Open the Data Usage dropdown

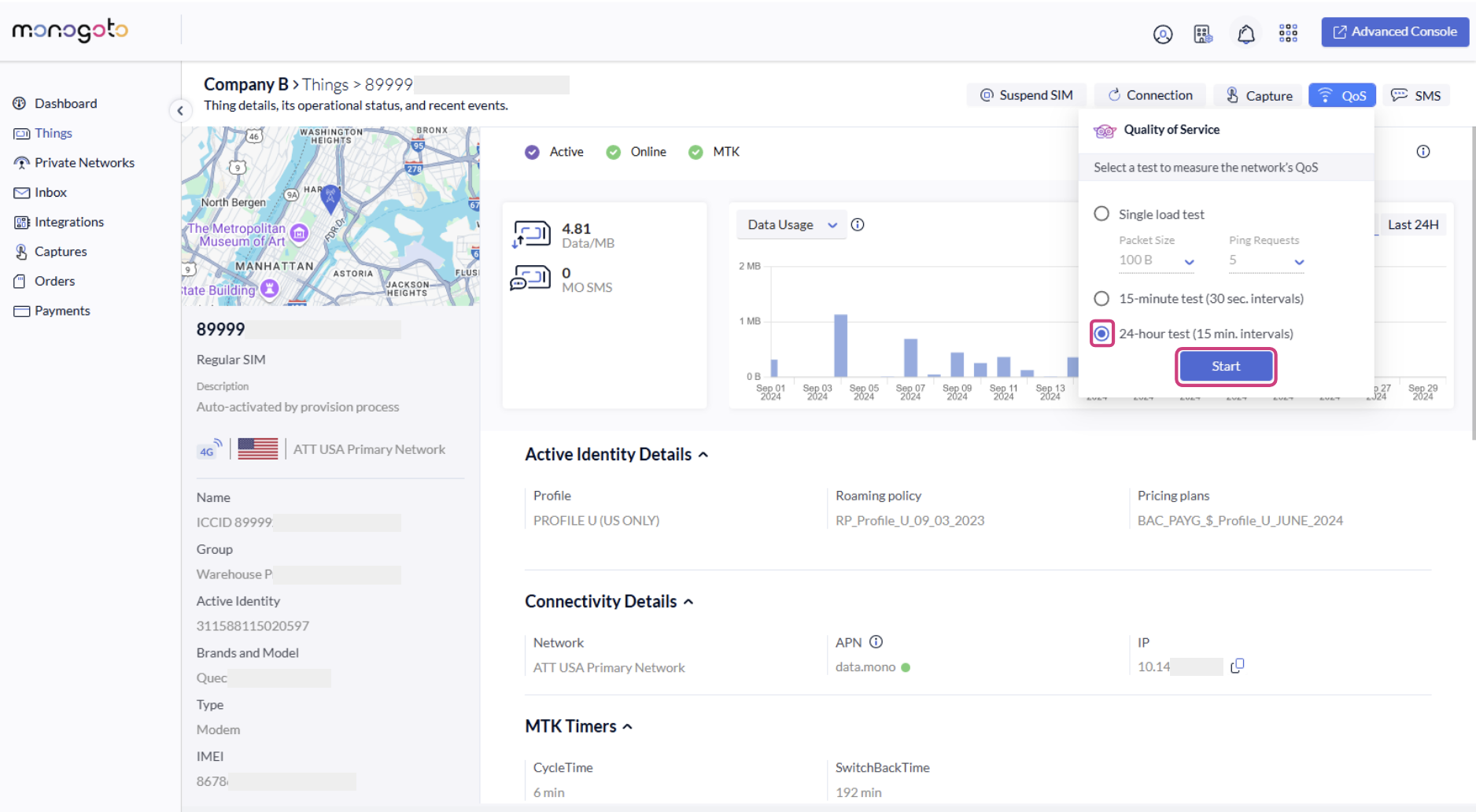[x=792, y=225]
